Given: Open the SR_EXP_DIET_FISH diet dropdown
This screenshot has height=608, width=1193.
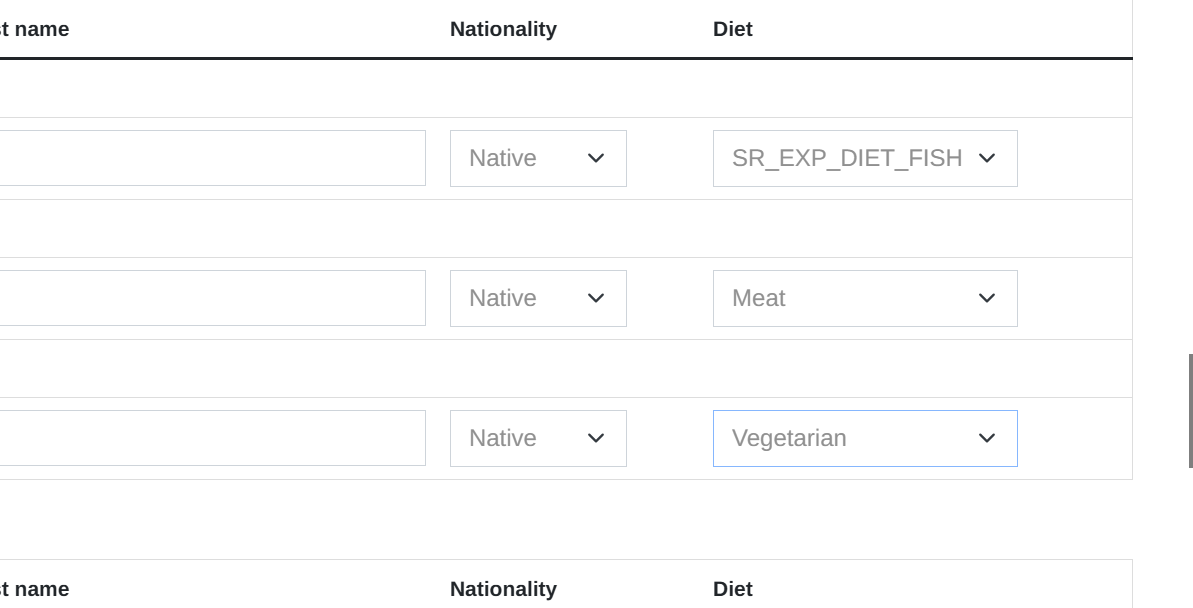Looking at the screenshot, I should pyautogui.click(x=864, y=158).
